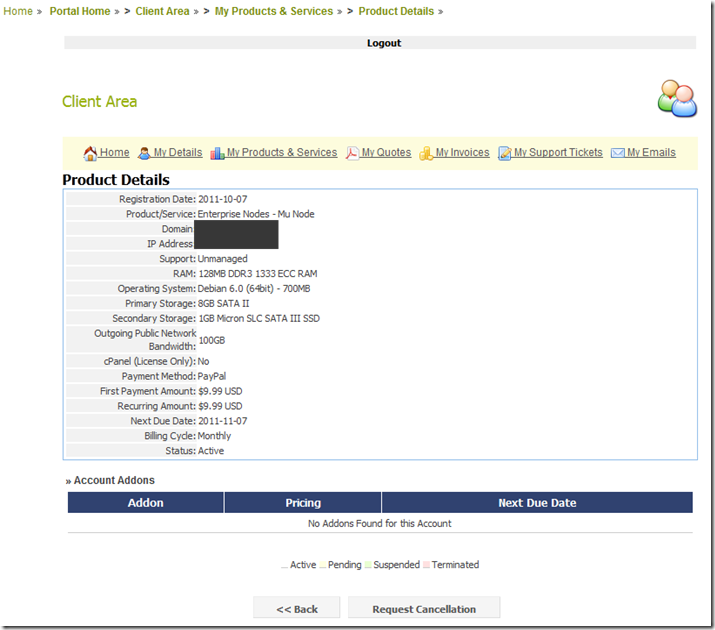Click the 'Active' status value
This screenshot has width=715, height=630.
click(x=211, y=450)
